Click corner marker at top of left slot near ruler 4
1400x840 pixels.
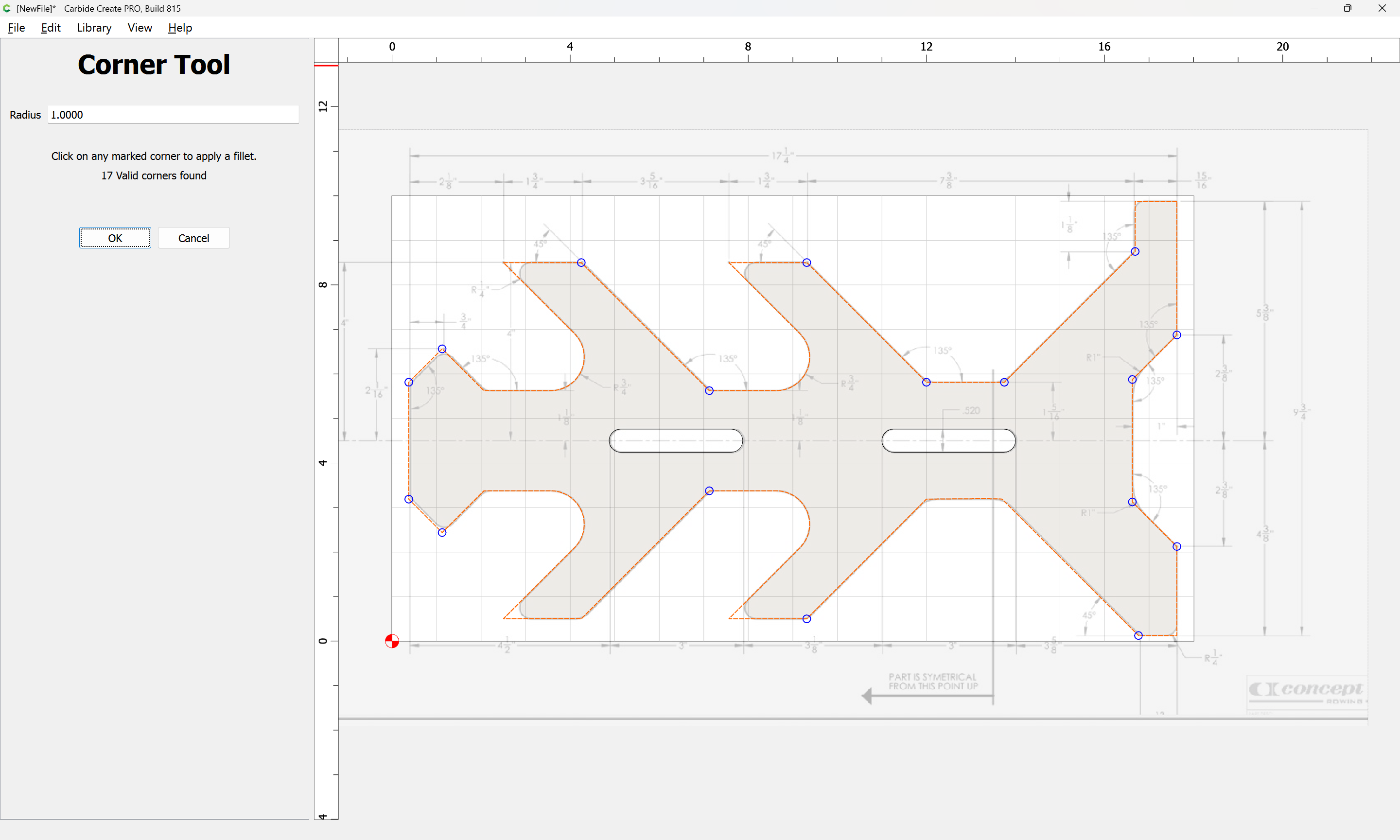[581, 262]
